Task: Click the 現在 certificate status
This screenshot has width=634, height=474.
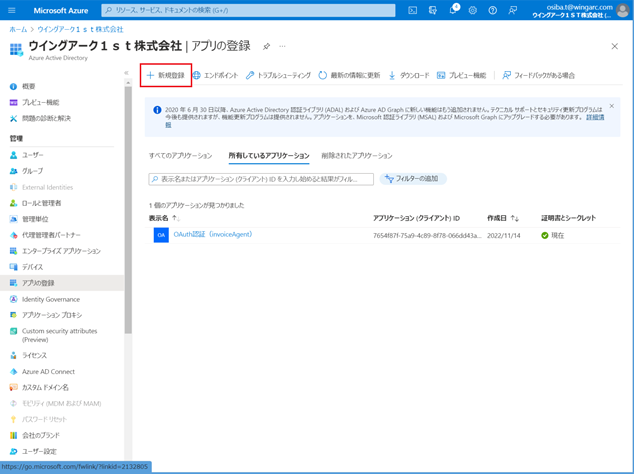Action: pos(553,235)
